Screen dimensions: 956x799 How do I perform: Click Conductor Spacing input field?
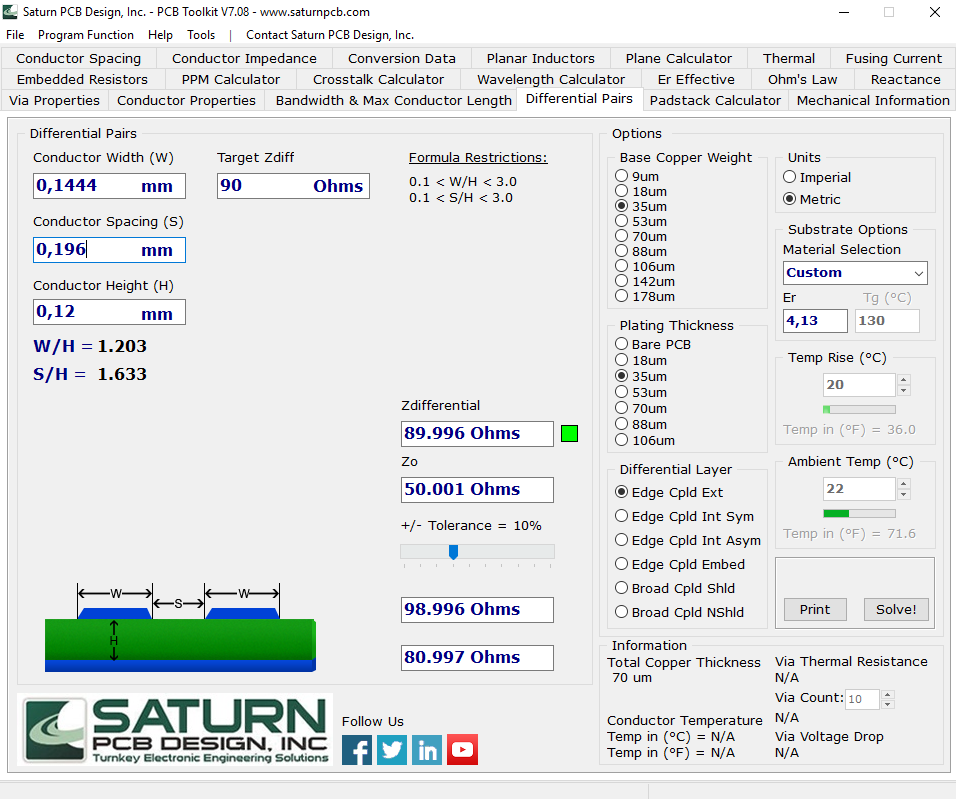109,250
